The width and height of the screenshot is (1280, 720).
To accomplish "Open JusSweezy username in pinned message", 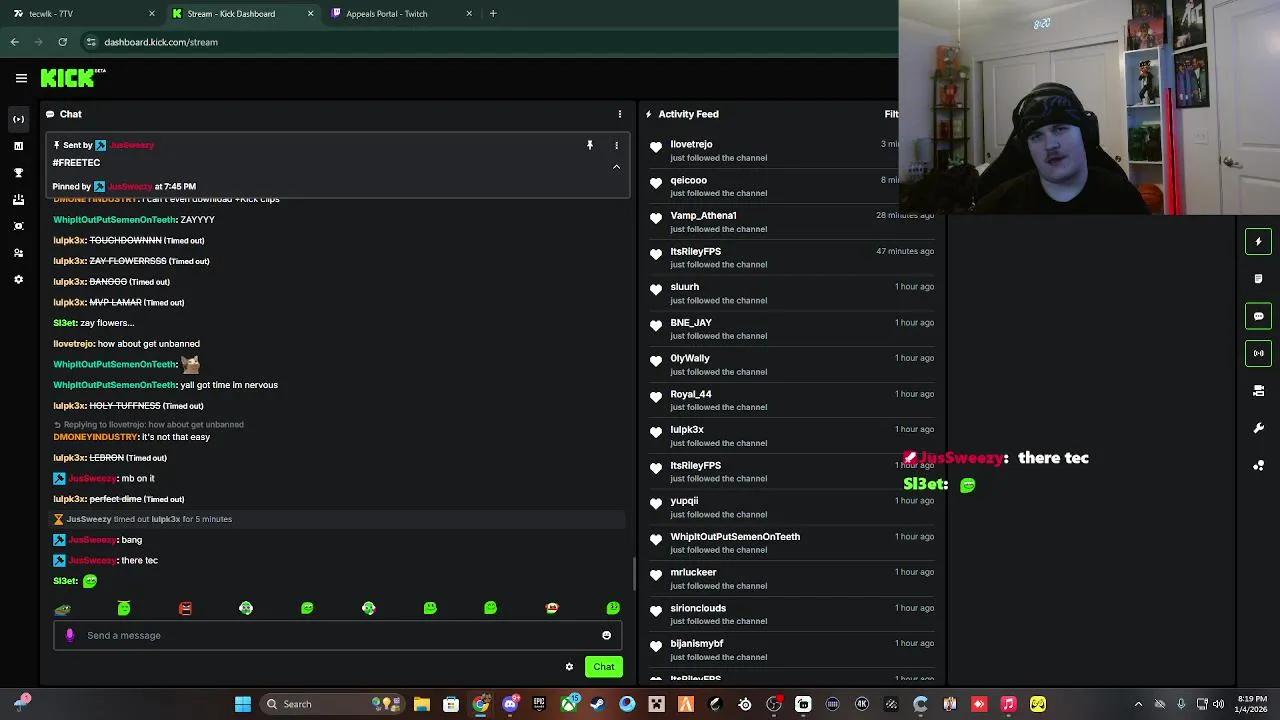I will (131, 145).
